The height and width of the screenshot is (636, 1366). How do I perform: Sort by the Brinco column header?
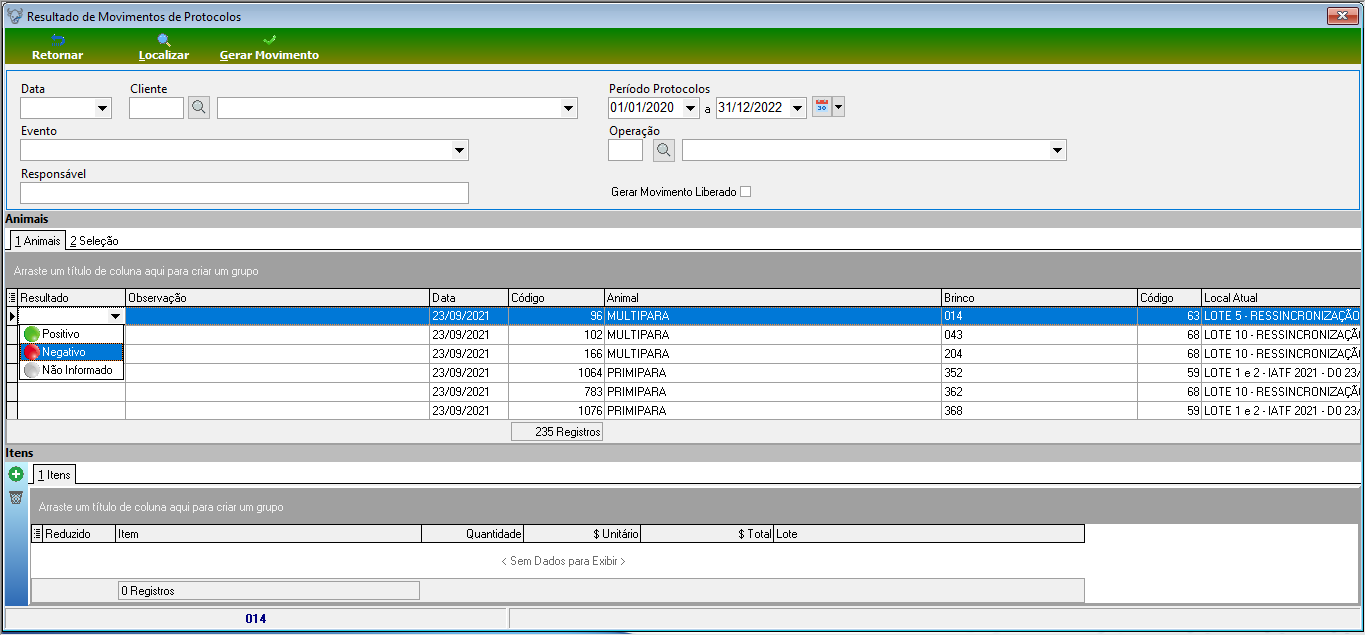[x=1039, y=298]
